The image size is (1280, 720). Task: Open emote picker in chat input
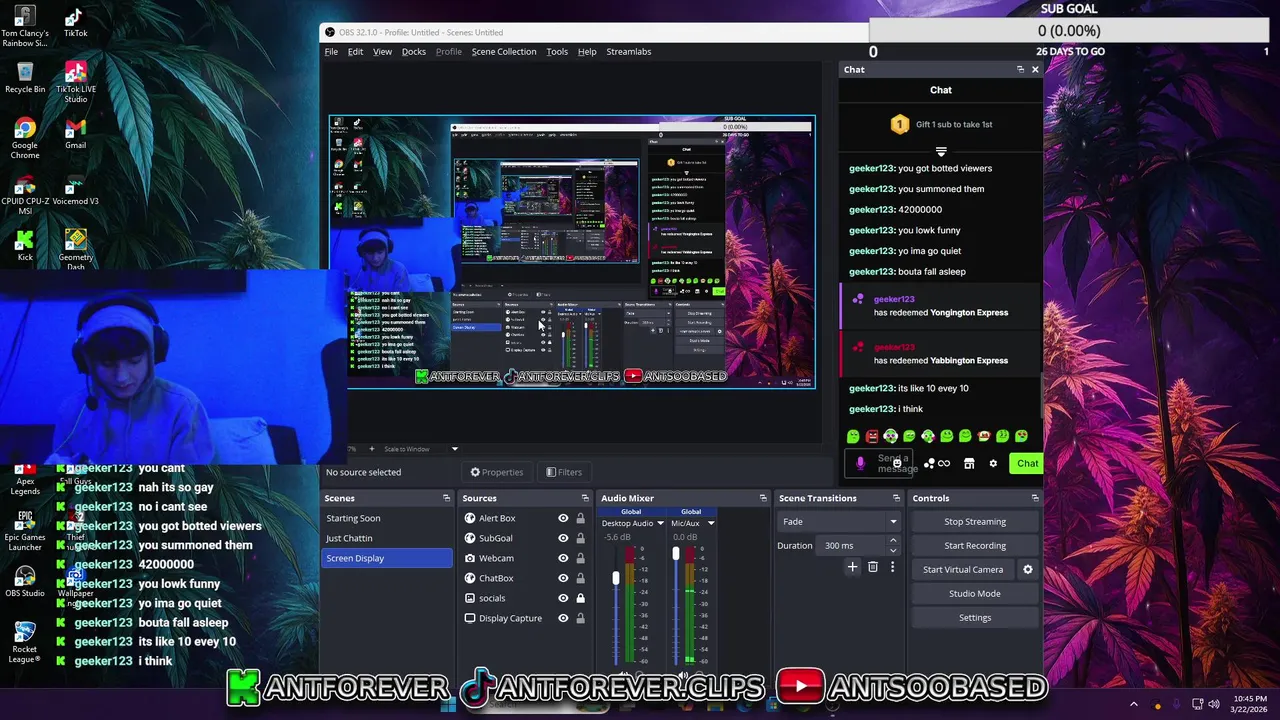pyautogui.click(x=897, y=463)
